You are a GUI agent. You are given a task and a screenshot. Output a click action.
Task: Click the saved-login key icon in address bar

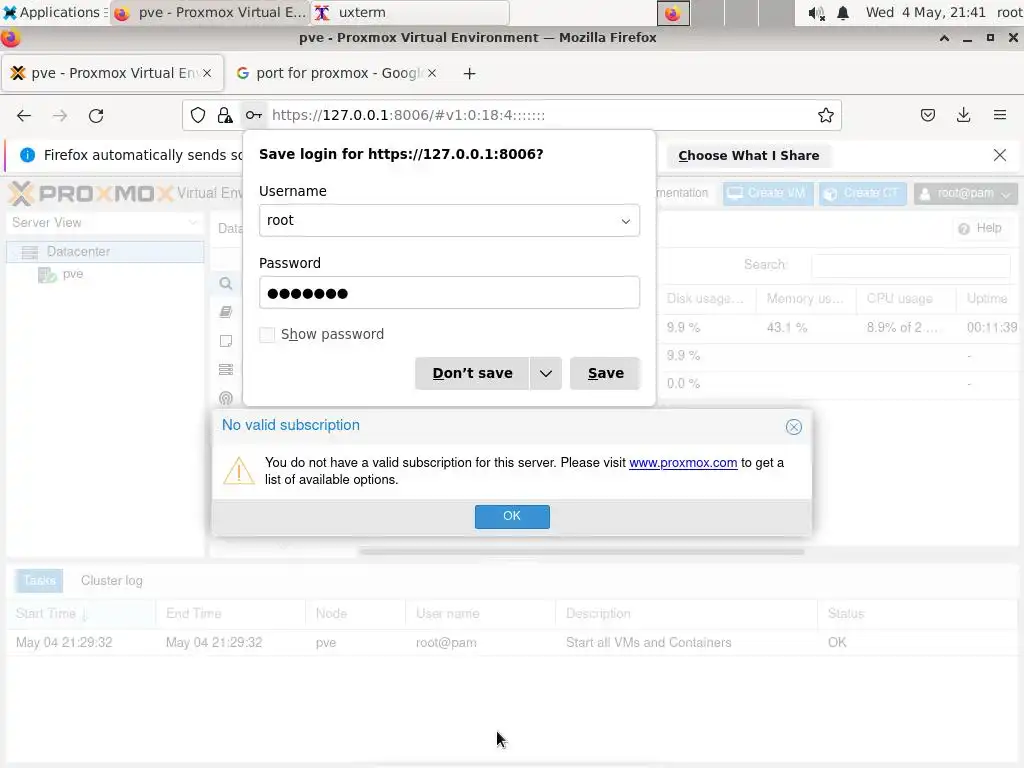(253, 116)
